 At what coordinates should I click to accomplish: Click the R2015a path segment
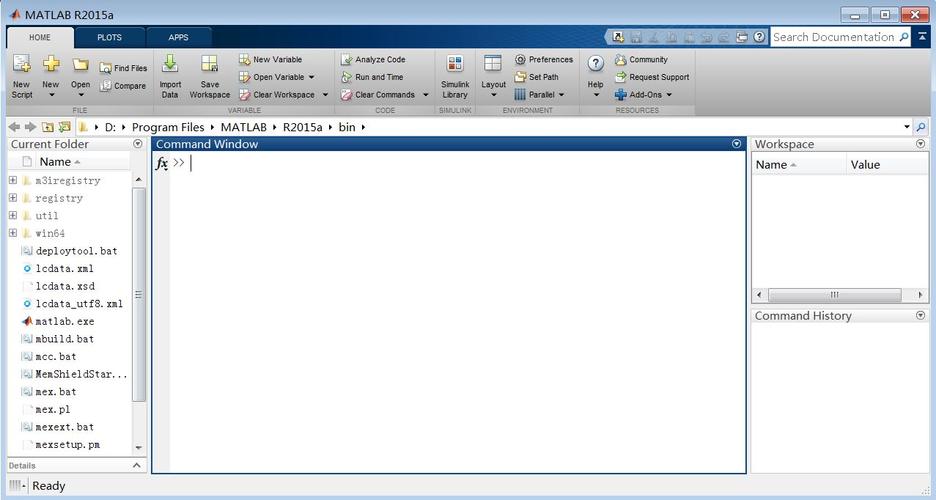pos(302,127)
